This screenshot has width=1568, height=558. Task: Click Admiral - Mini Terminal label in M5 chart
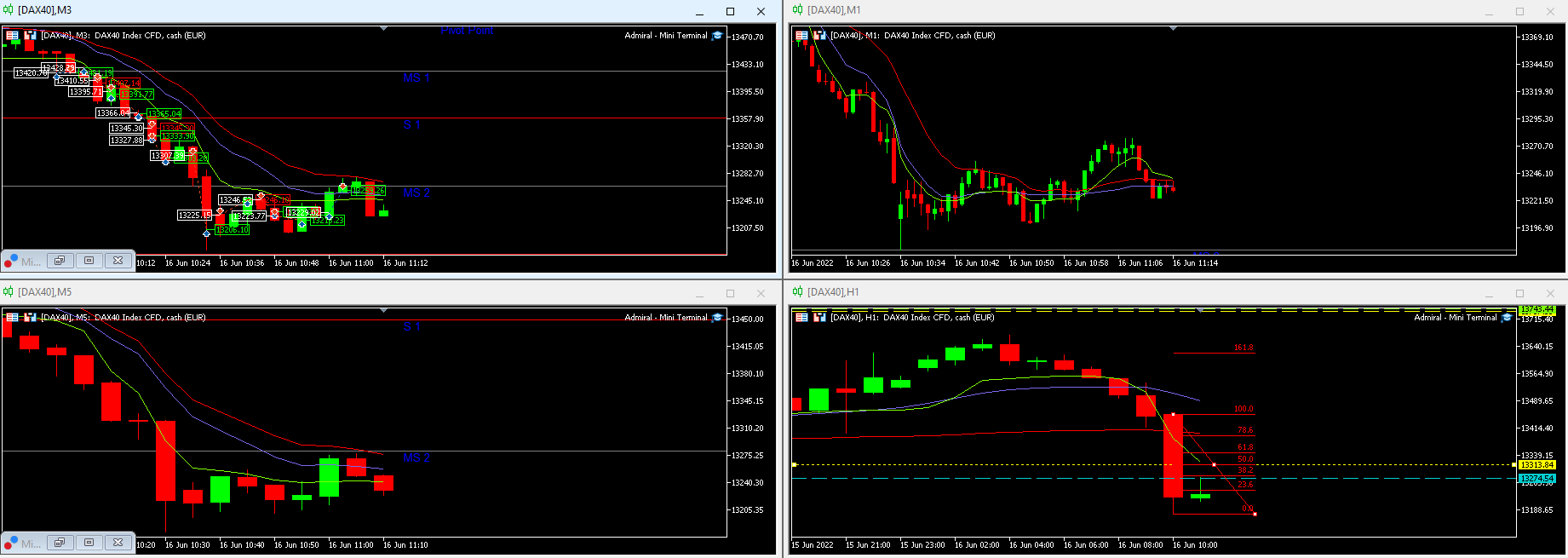click(666, 318)
